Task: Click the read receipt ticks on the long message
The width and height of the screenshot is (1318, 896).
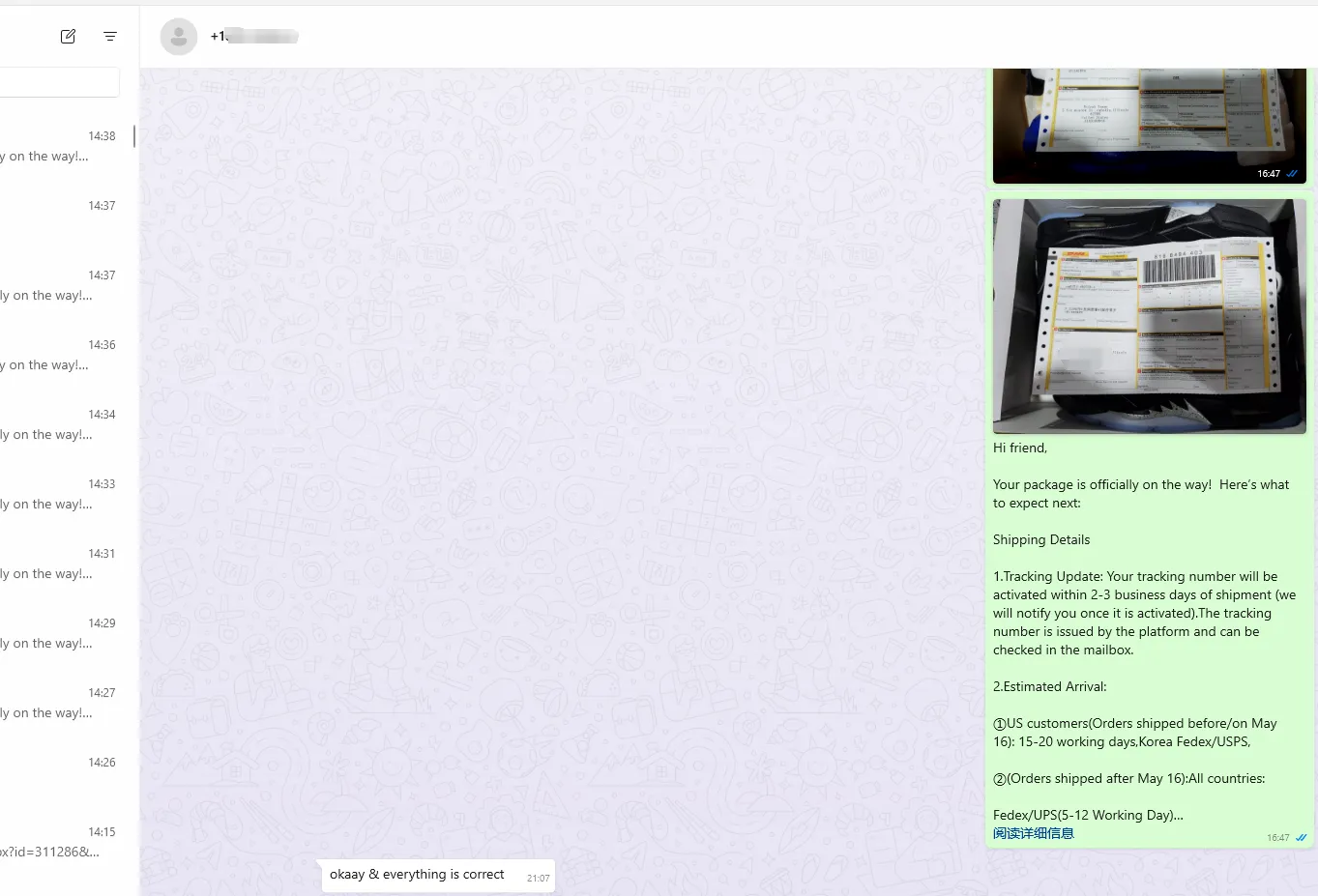Action: point(1301,838)
